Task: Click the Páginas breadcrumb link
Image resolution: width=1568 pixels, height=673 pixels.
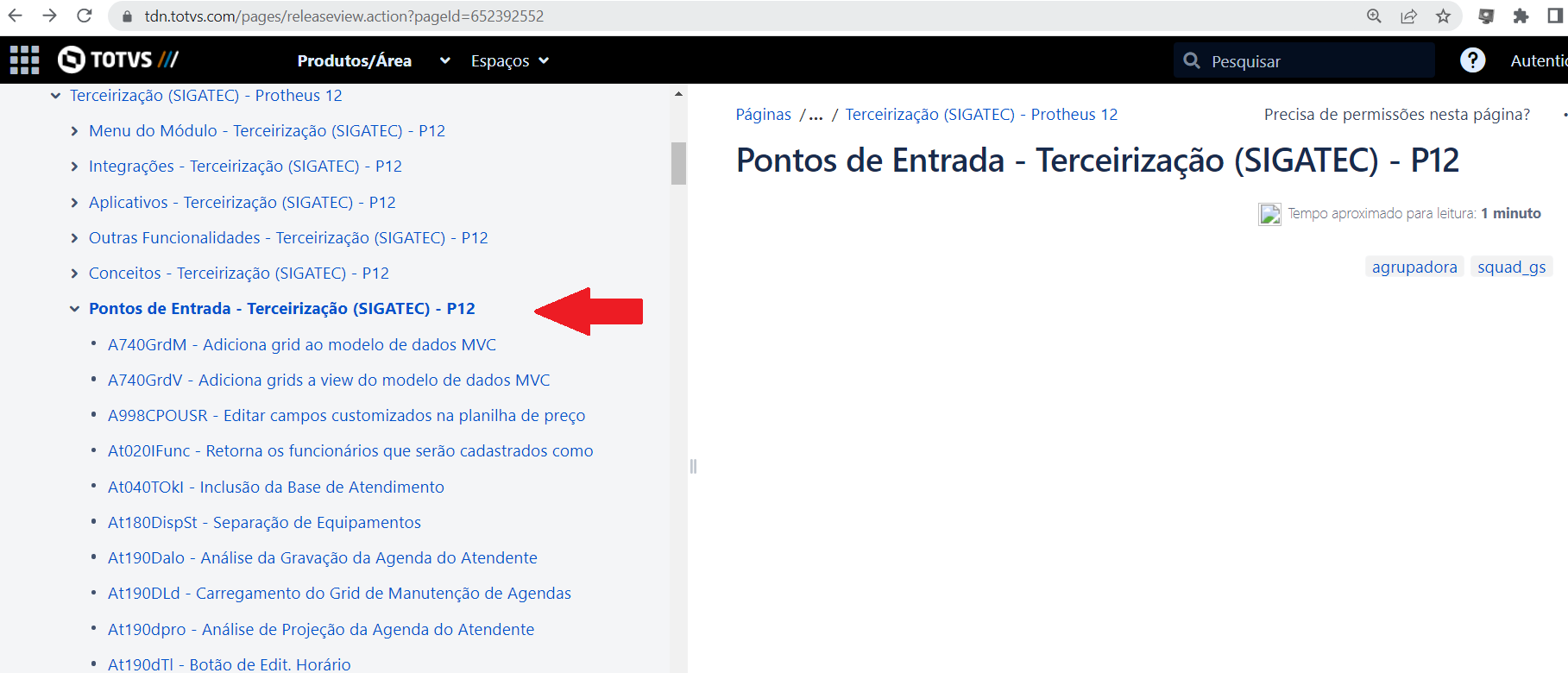Action: point(763,115)
